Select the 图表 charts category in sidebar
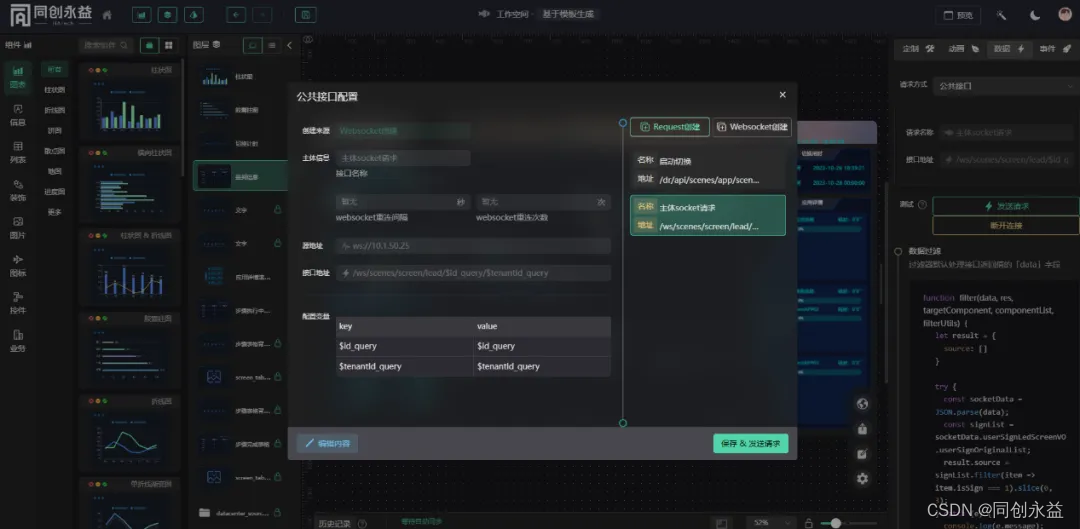1080x529 pixels. [18, 78]
